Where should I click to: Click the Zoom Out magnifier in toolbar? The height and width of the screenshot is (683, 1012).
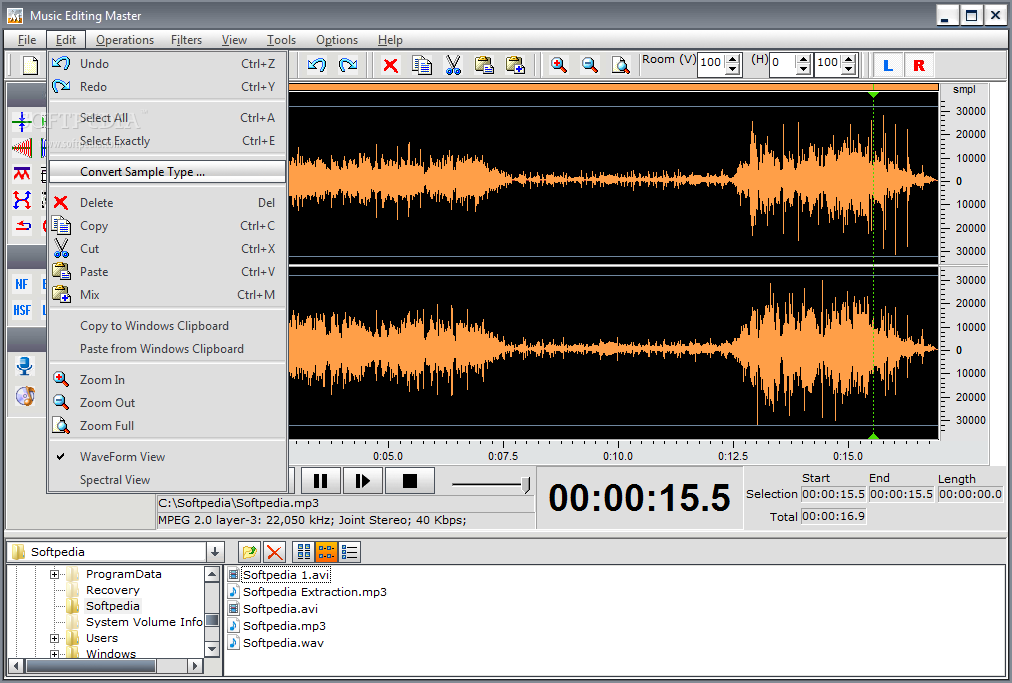coord(590,65)
